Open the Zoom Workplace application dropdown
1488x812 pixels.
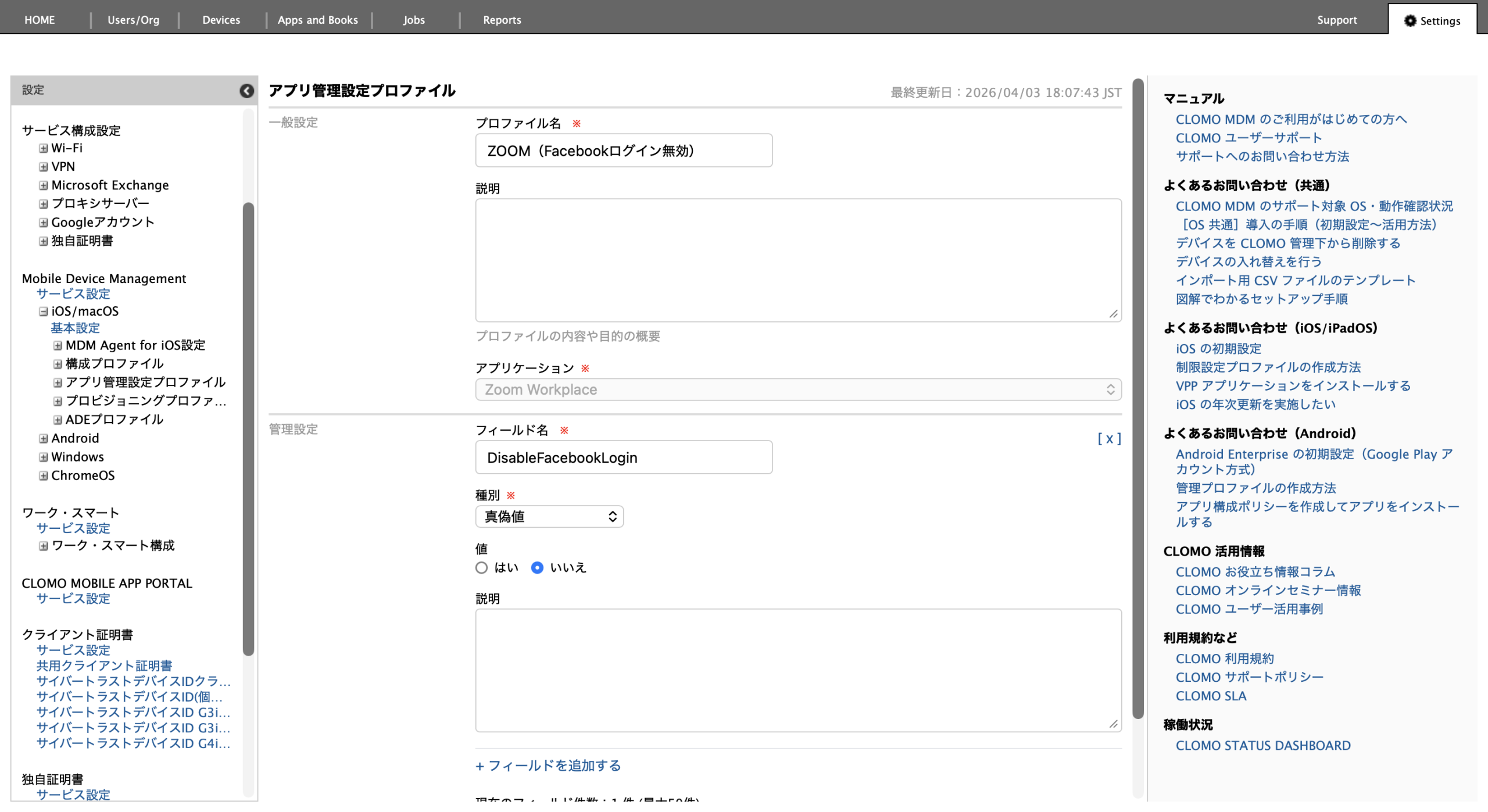click(798, 389)
